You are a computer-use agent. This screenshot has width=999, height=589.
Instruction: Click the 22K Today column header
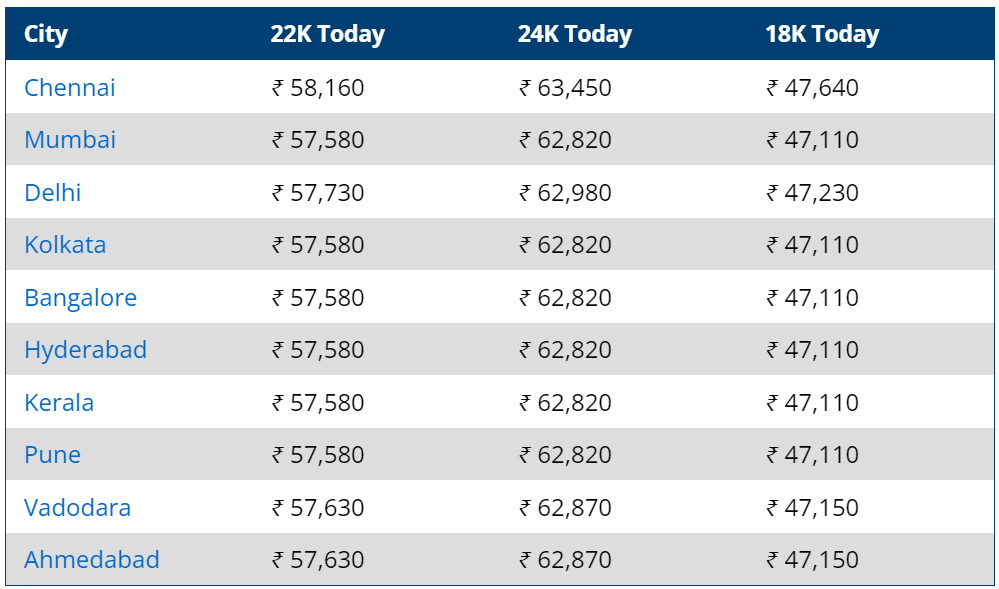click(x=327, y=34)
